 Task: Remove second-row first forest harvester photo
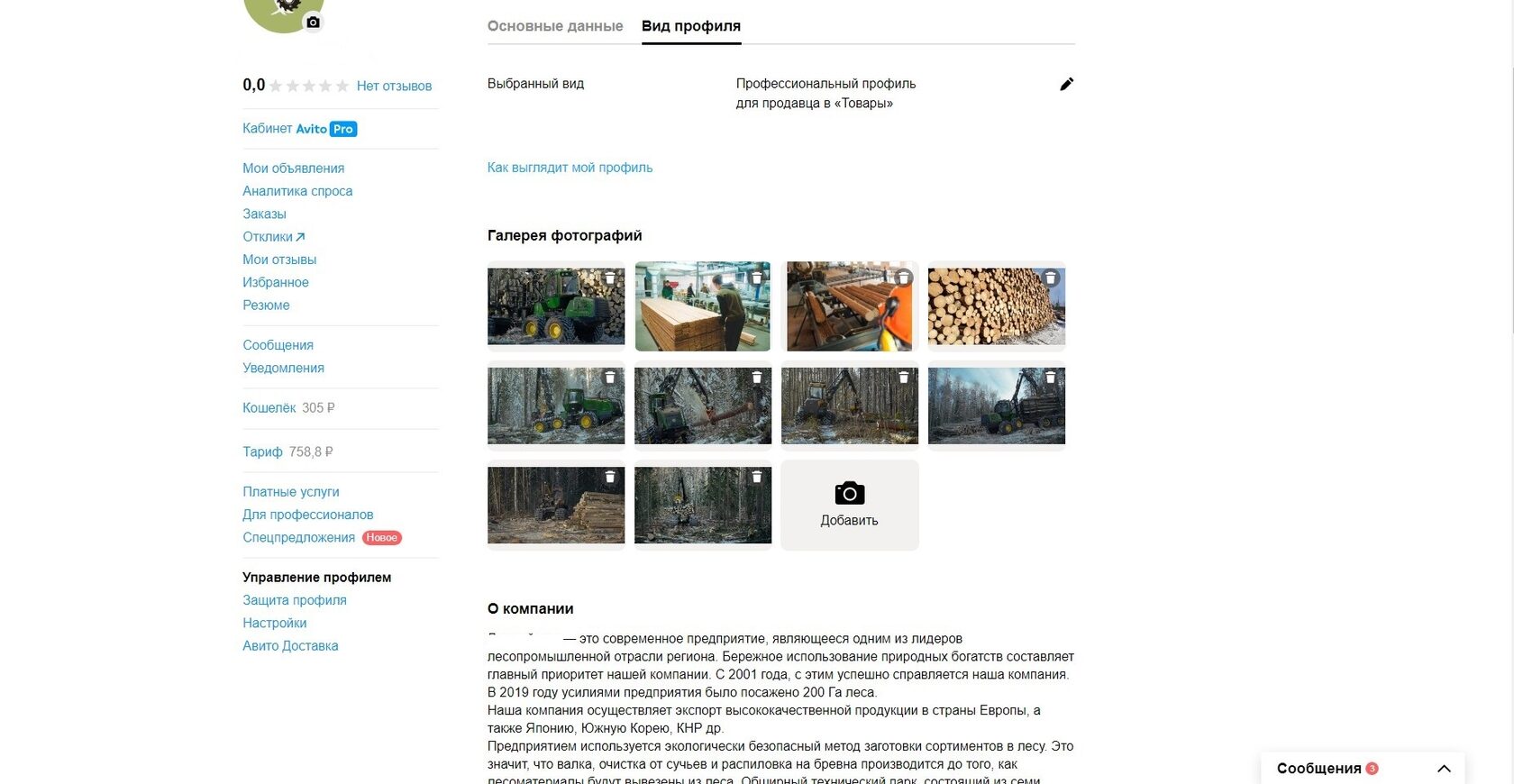pos(610,378)
